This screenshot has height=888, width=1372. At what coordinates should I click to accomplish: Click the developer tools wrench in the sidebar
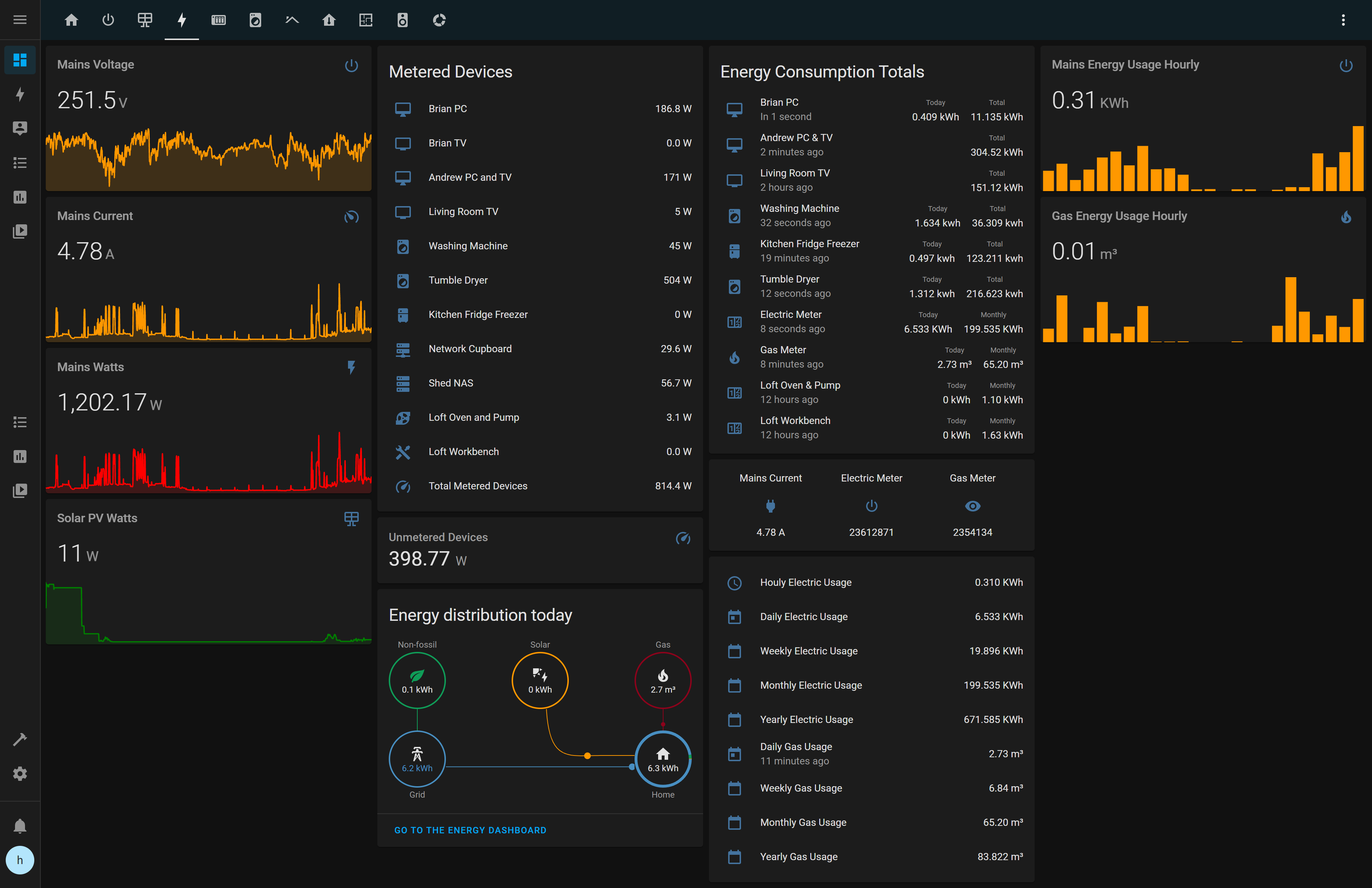20,739
